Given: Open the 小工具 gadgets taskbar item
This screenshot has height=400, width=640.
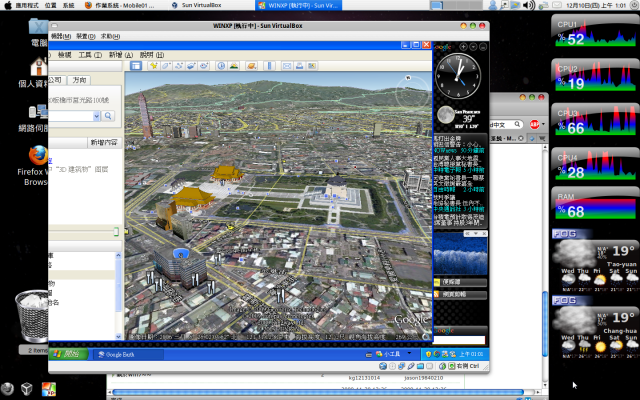Looking at the screenshot, I should [x=388, y=354].
